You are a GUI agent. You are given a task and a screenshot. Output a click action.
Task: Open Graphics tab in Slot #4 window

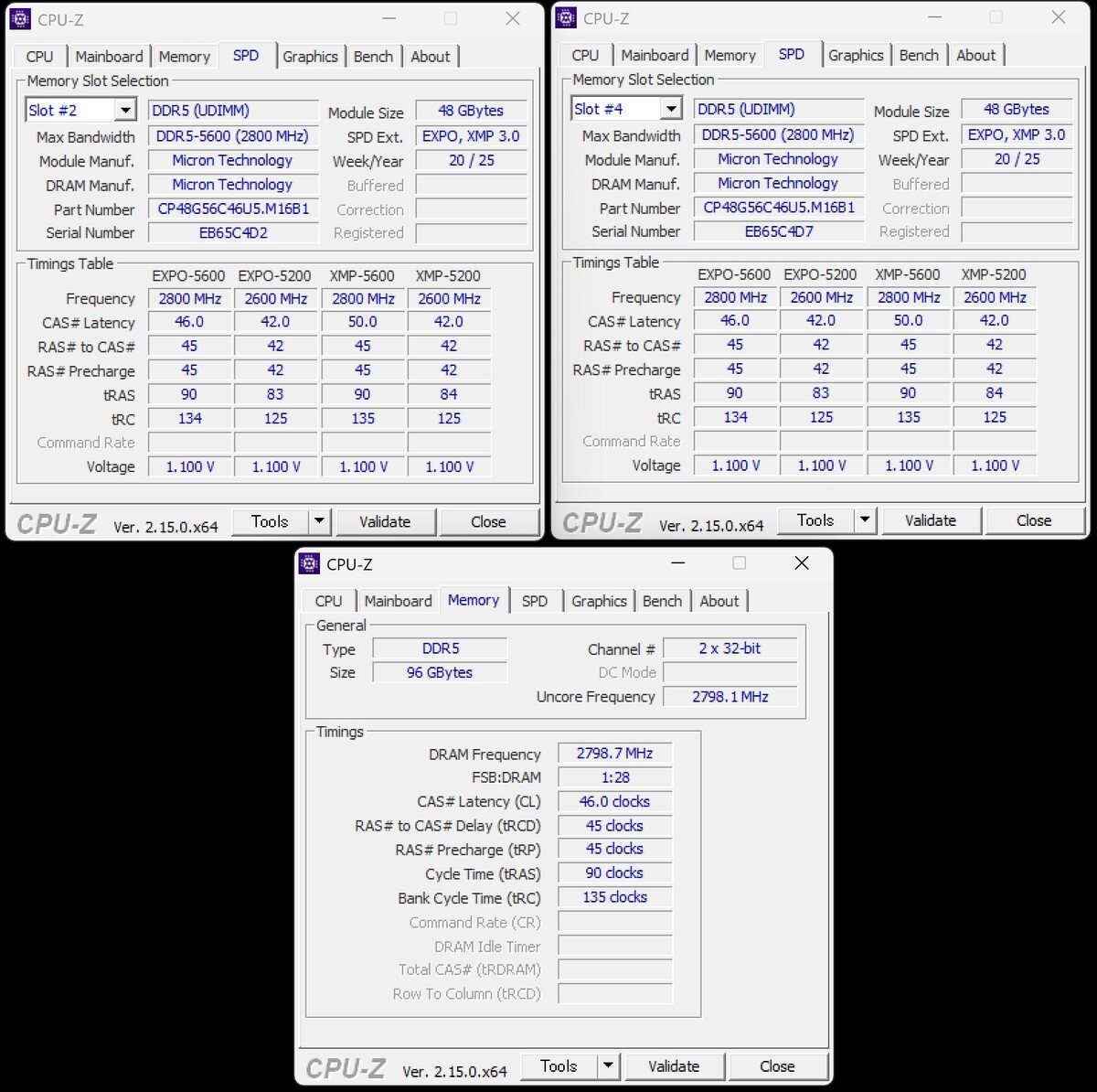[856, 56]
